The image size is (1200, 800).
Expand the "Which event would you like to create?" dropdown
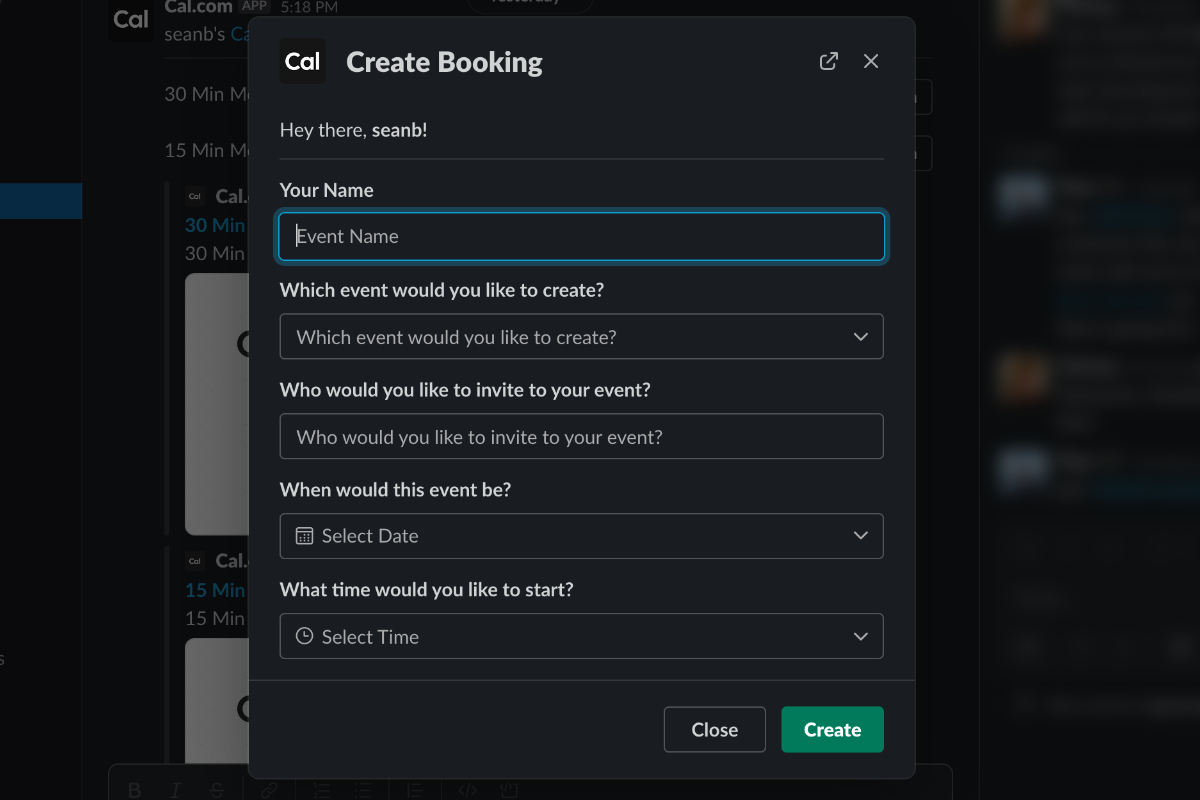pyautogui.click(x=581, y=337)
